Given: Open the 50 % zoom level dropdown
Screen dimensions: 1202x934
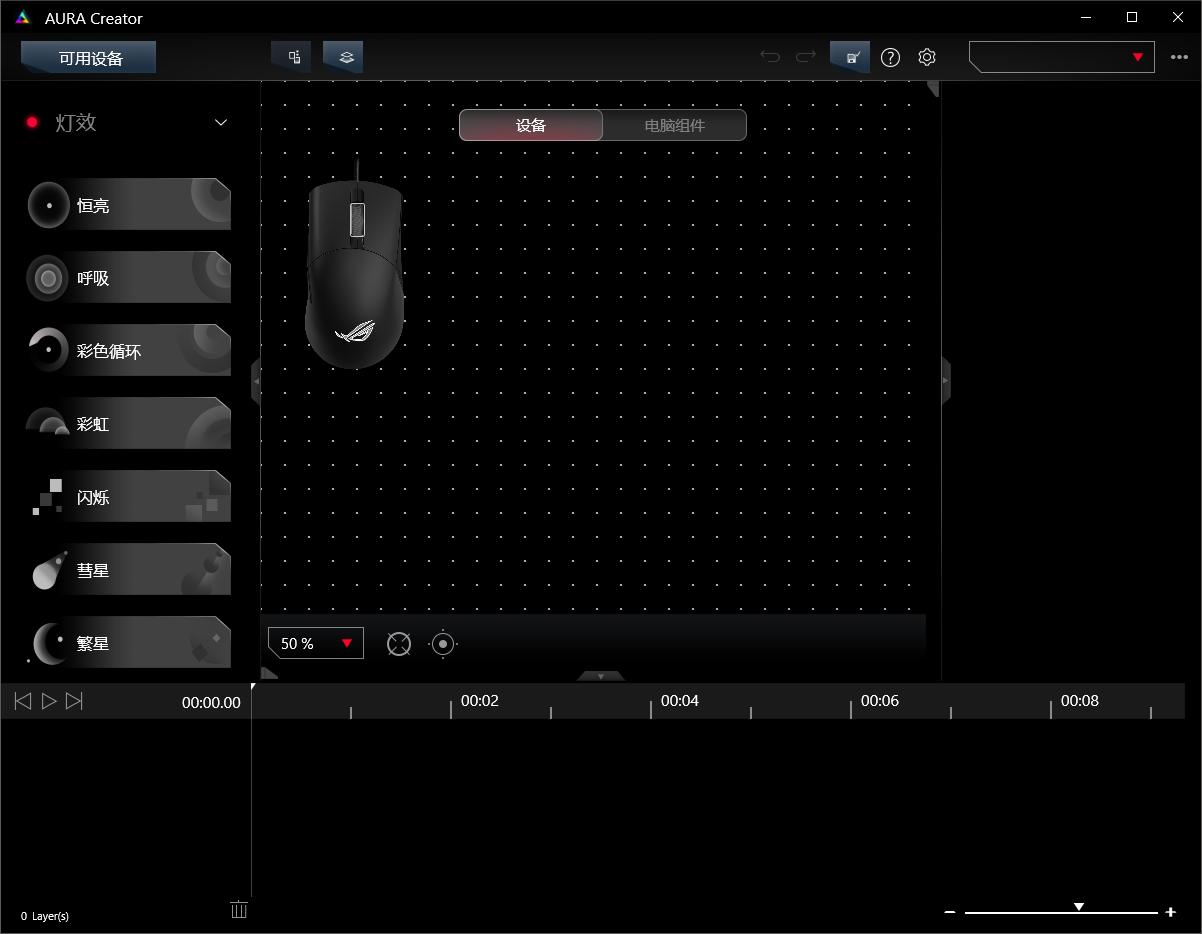Looking at the screenshot, I should (x=316, y=643).
